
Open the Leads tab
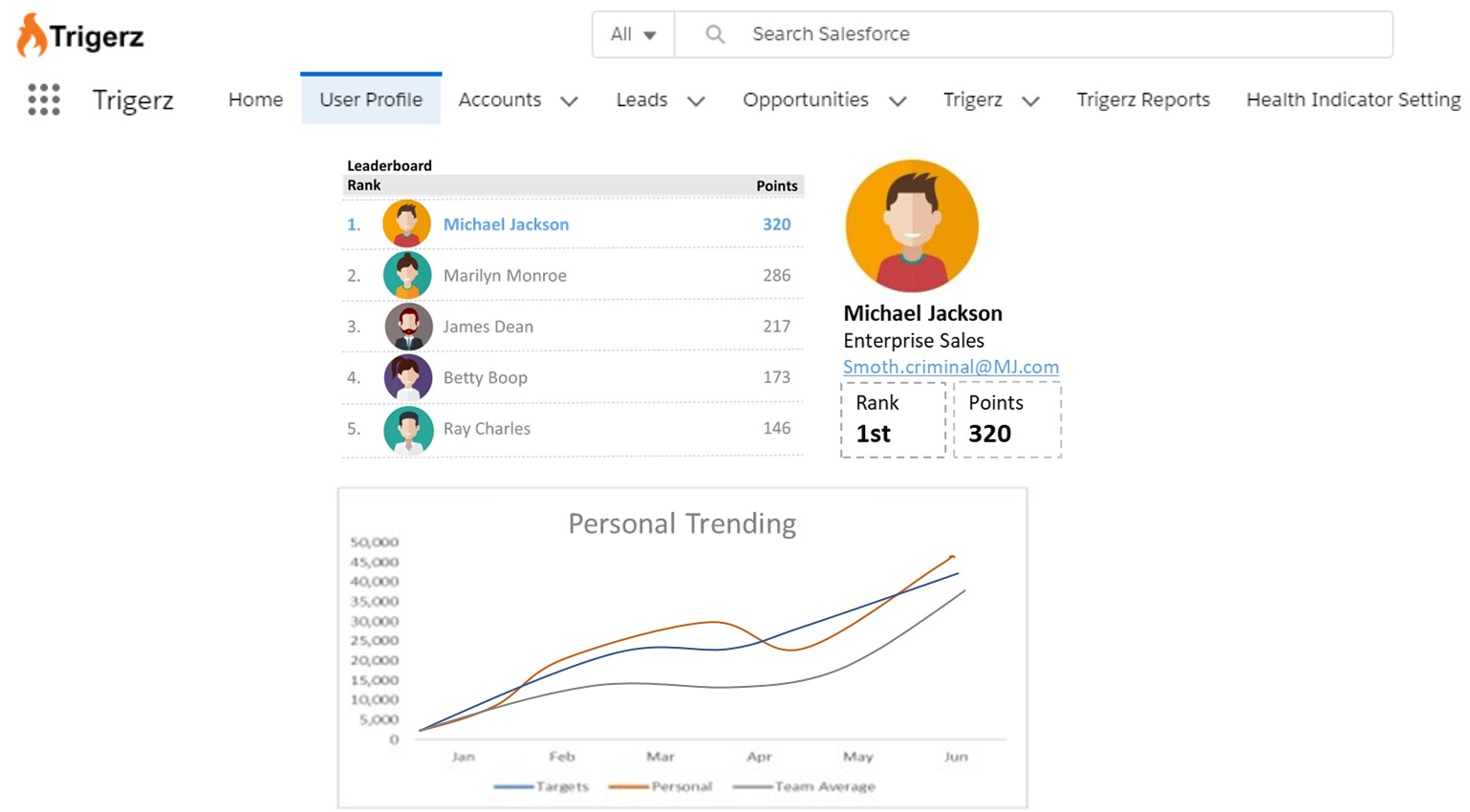click(x=641, y=99)
